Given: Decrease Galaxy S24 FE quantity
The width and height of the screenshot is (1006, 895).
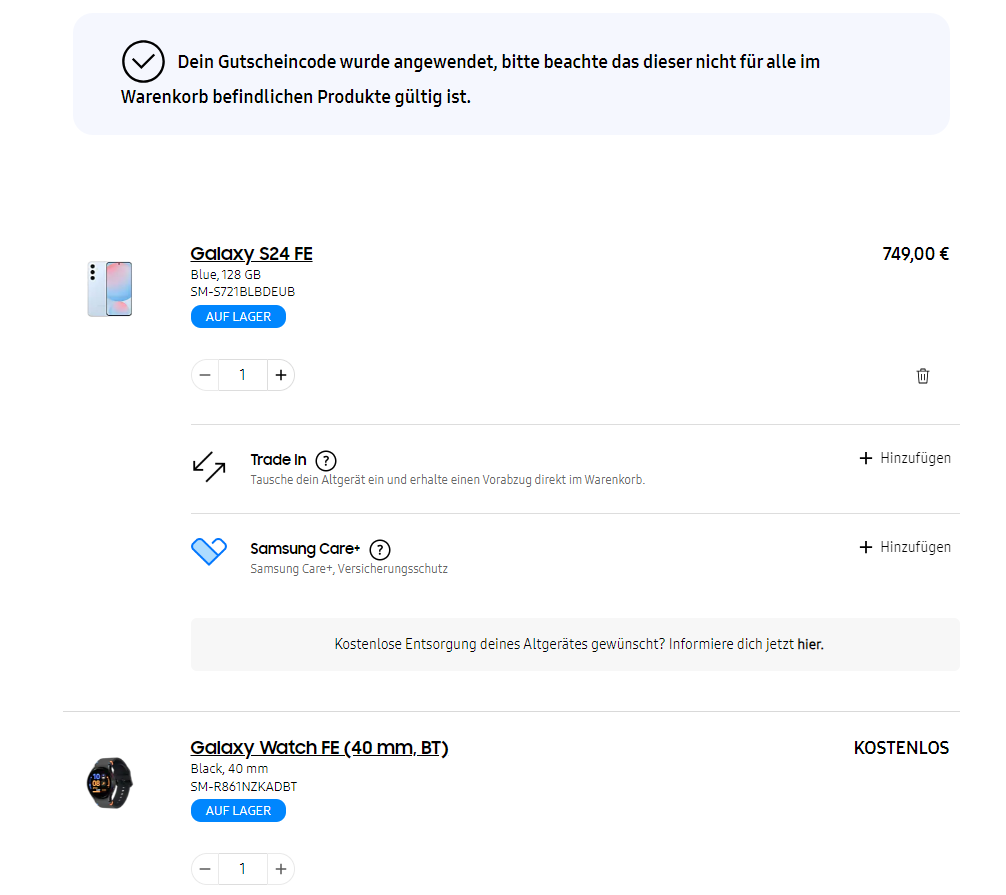Looking at the screenshot, I should pyautogui.click(x=205, y=375).
